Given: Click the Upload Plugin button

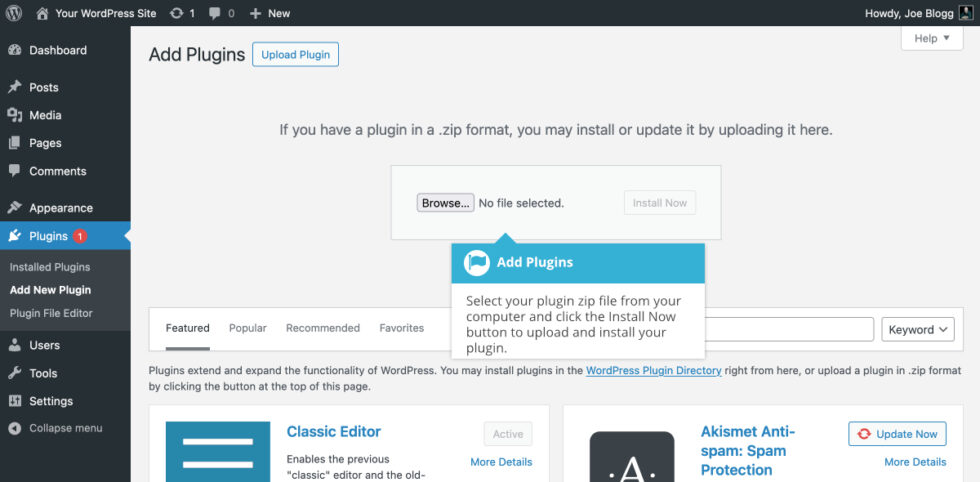Looking at the screenshot, I should pyautogui.click(x=296, y=54).
